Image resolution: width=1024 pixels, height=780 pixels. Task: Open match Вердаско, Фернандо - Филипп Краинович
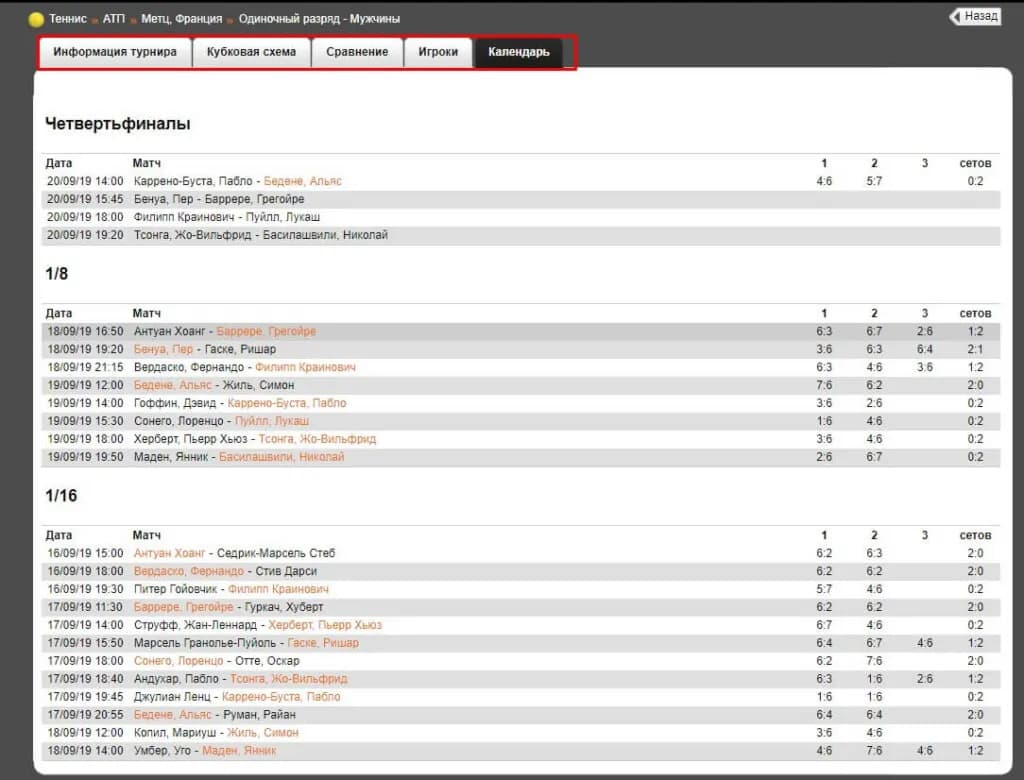245,367
